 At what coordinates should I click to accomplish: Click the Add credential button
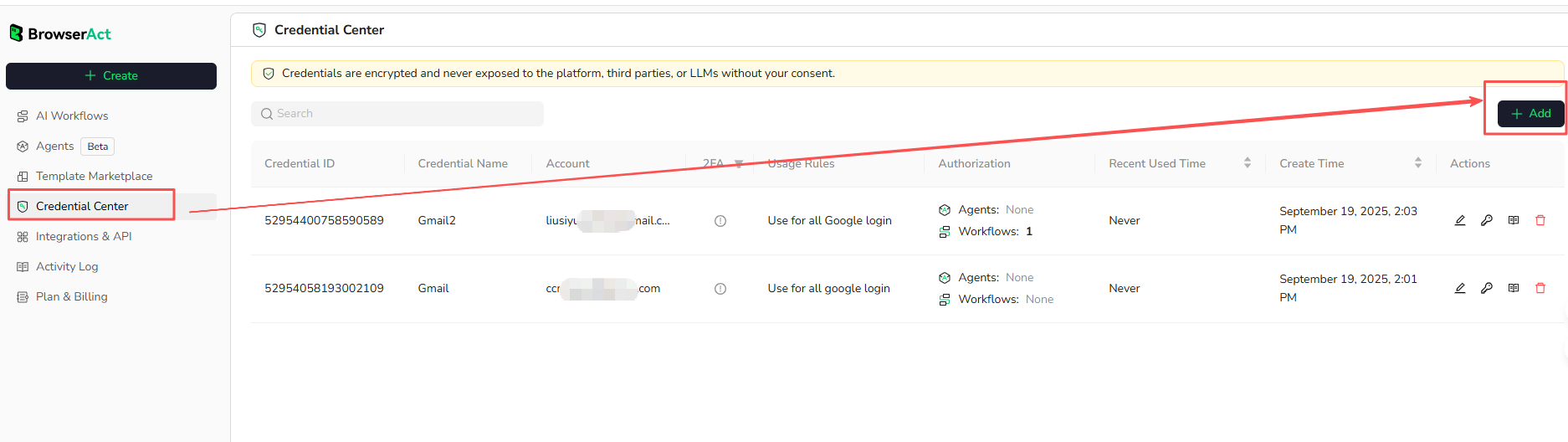coord(1530,113)
